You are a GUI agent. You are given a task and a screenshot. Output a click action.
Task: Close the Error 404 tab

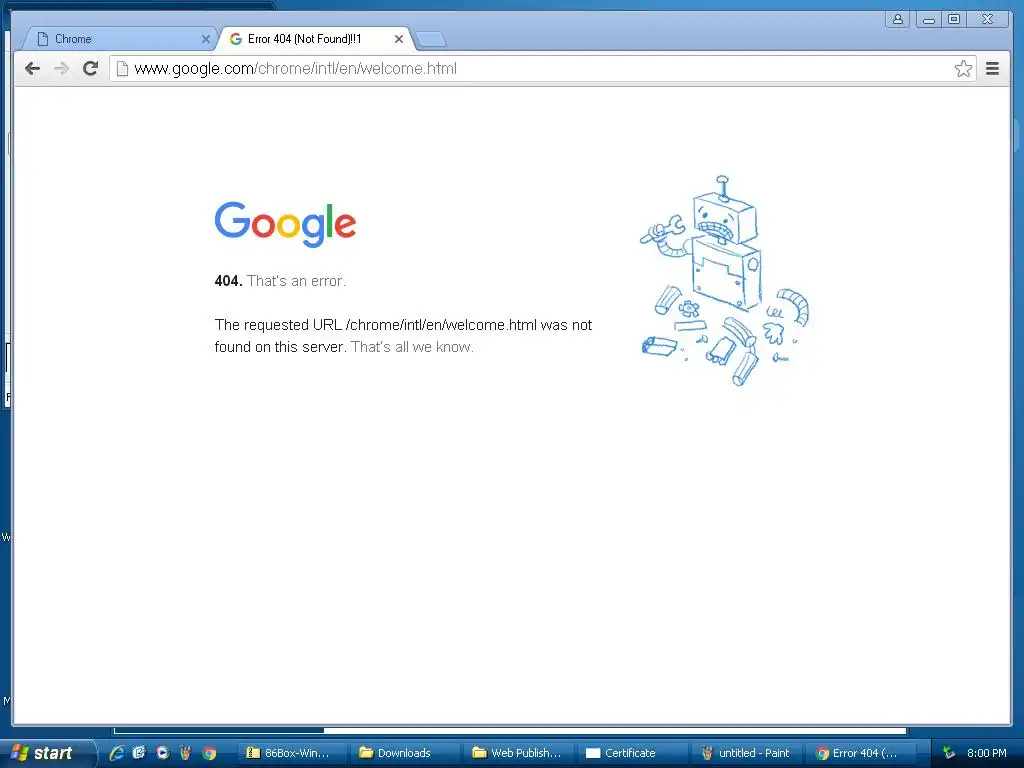click(x=399, y=39)
